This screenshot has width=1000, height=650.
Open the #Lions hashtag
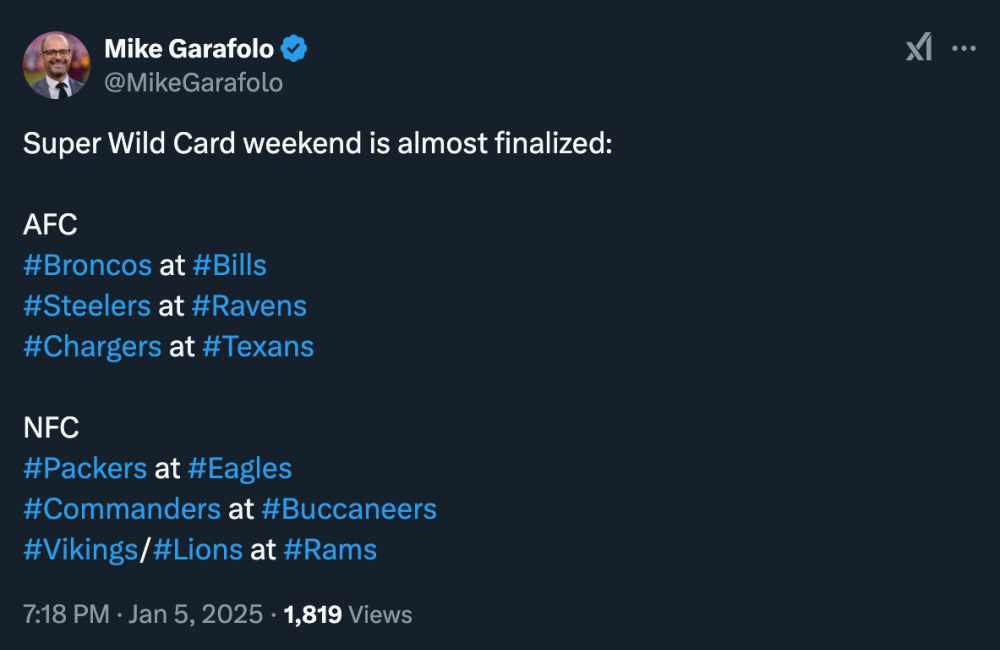(x=198, y=550)
